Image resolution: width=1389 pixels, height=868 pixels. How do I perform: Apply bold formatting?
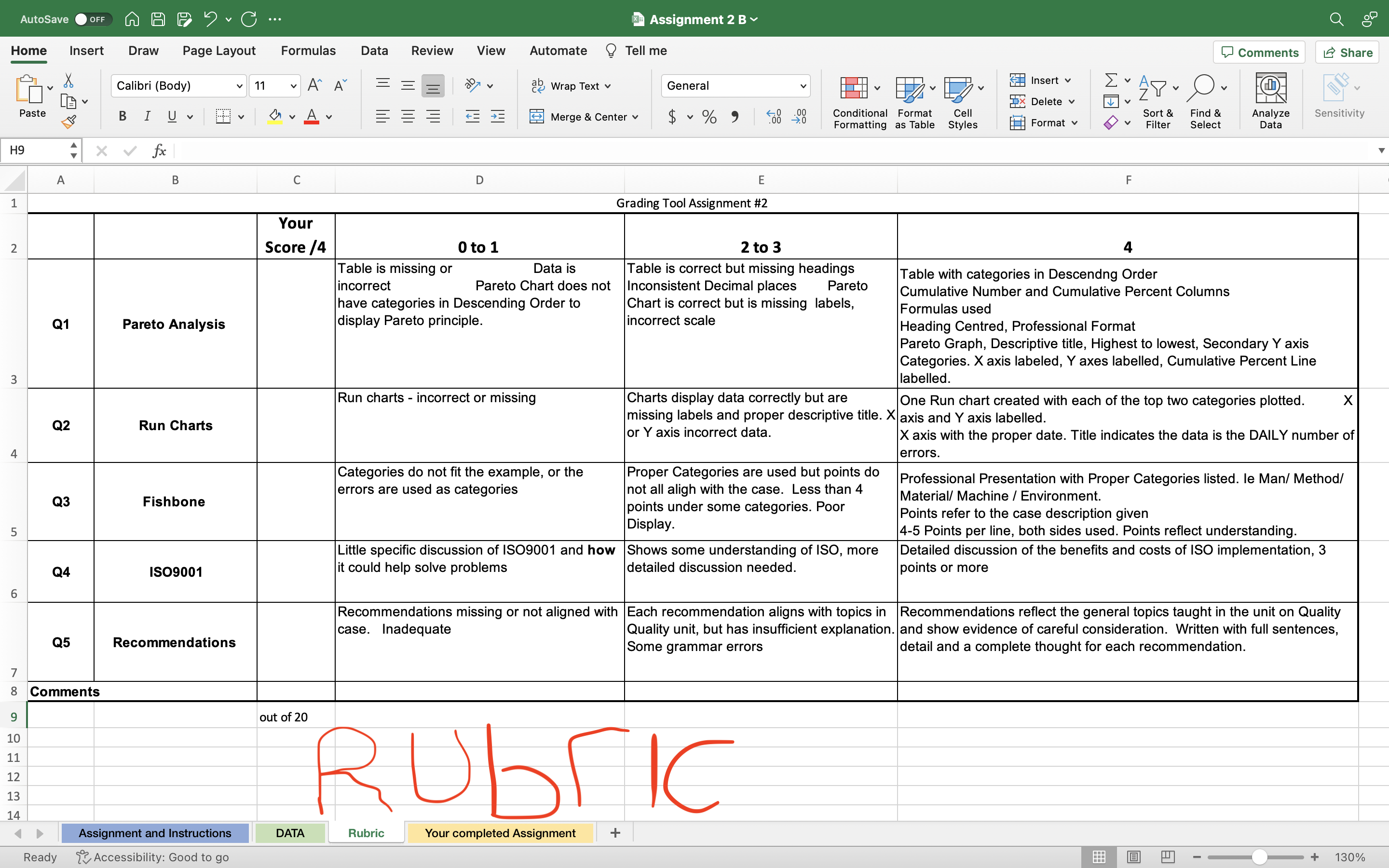point(122,117)
